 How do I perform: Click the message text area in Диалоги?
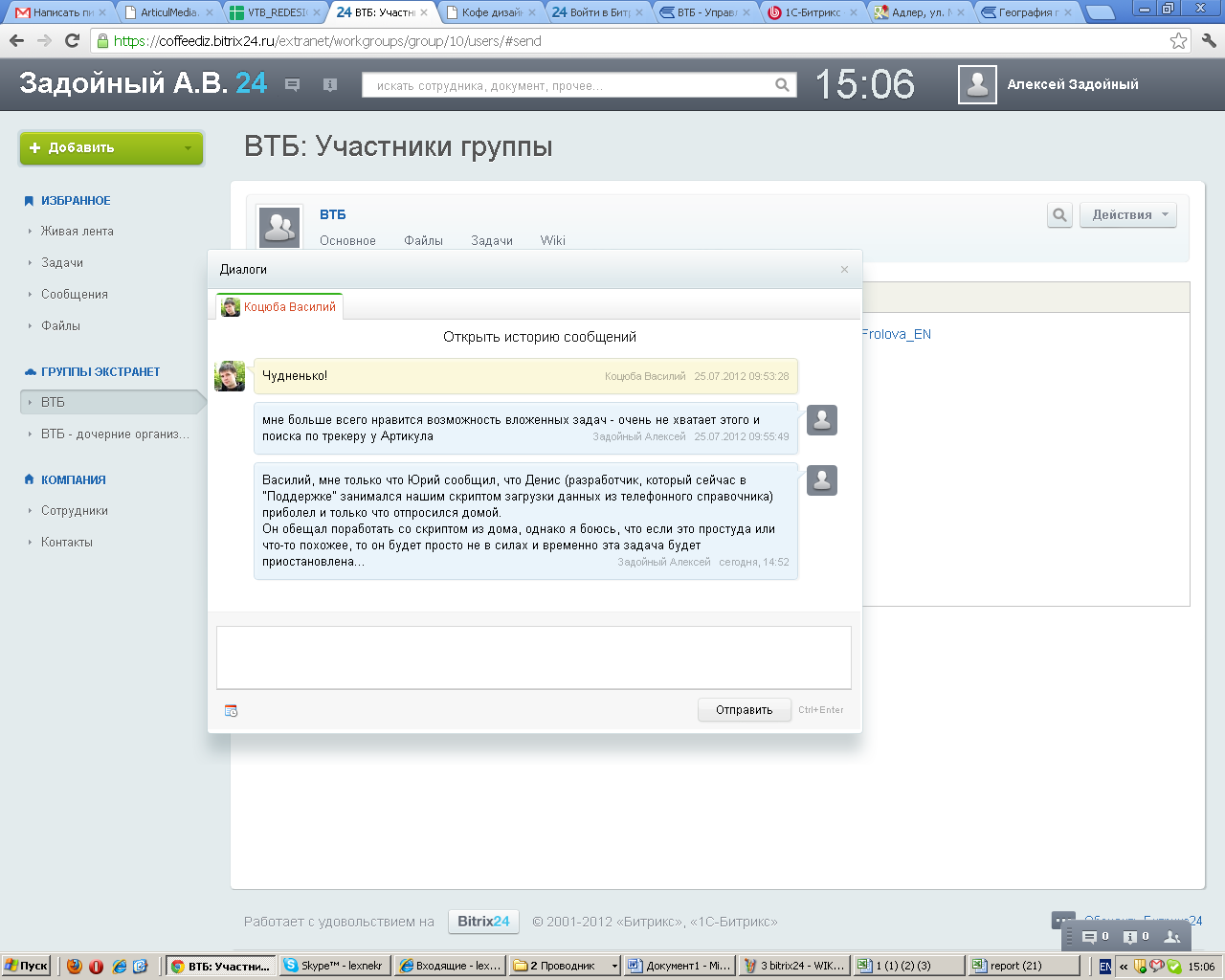[x=534, y=657]
